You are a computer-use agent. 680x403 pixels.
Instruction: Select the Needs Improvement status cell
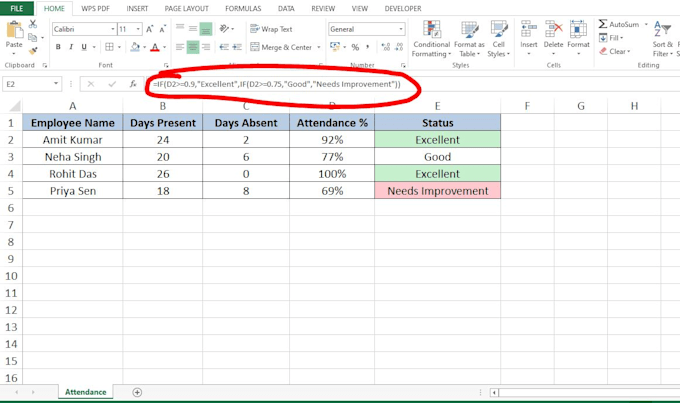(x=438, y=191)
